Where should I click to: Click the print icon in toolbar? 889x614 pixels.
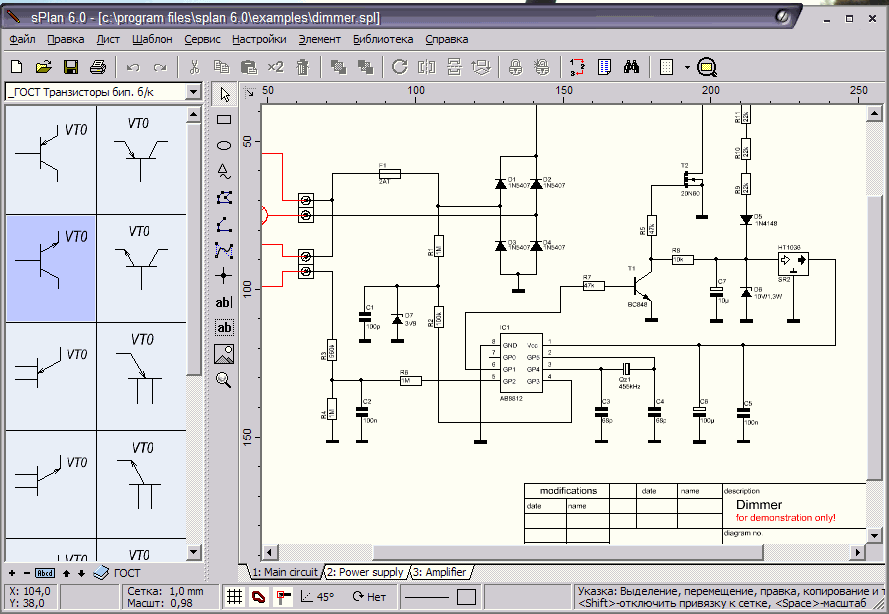[98, 67]
